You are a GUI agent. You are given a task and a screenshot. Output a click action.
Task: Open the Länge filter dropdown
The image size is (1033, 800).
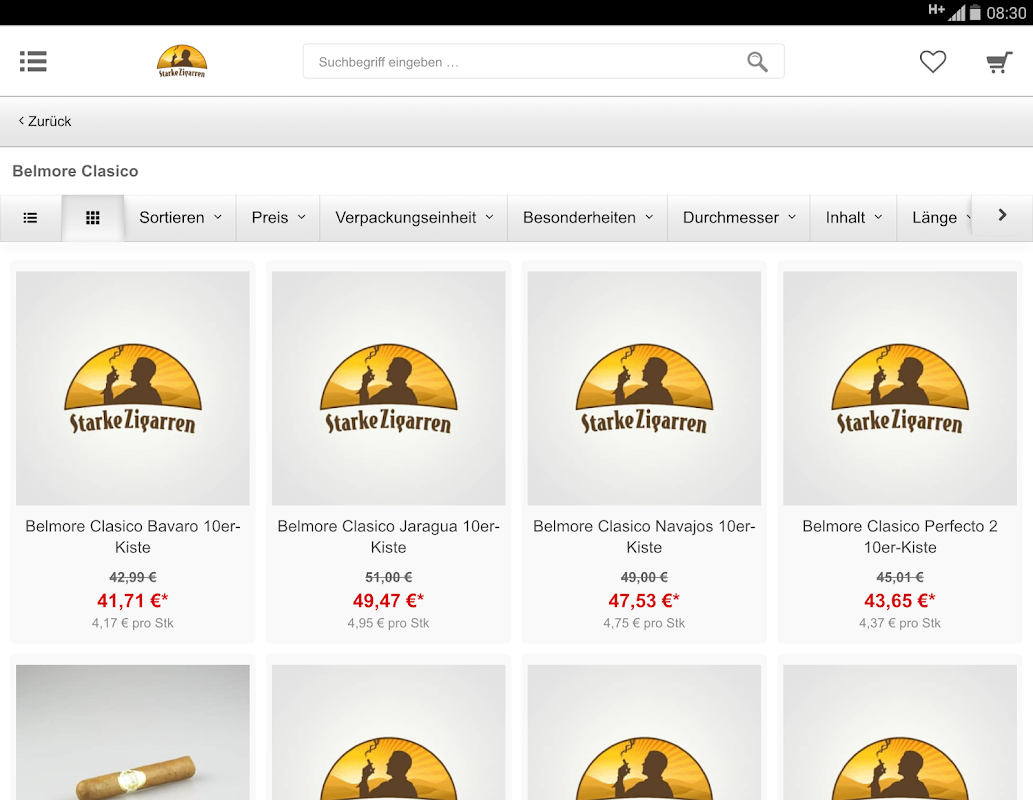pos(935,217)
